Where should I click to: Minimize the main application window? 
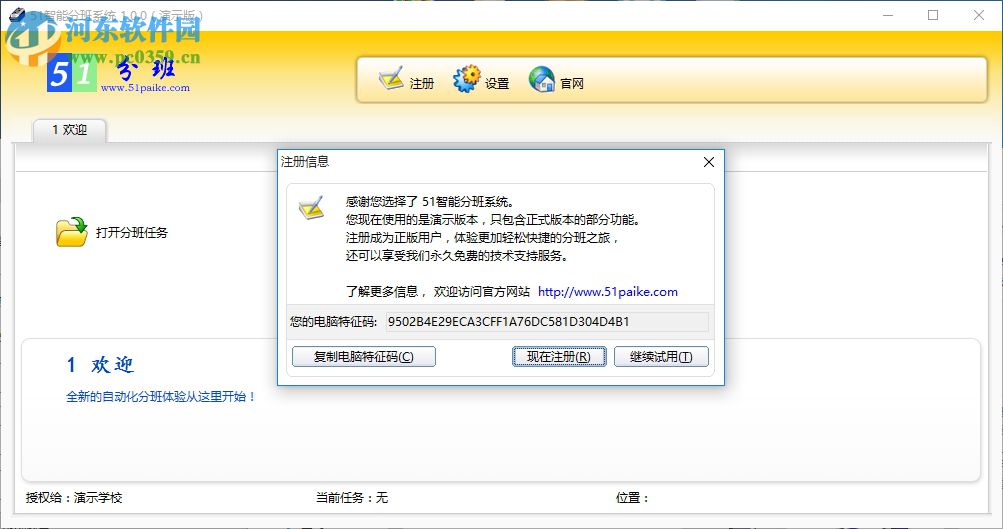(x=888, y=15)
